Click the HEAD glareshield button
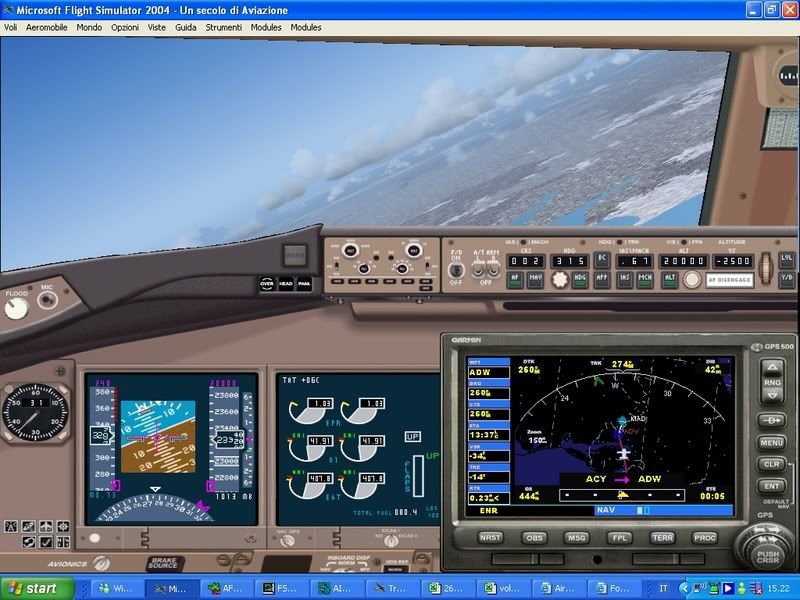This screenshot has width=800, height=600. 286,284
